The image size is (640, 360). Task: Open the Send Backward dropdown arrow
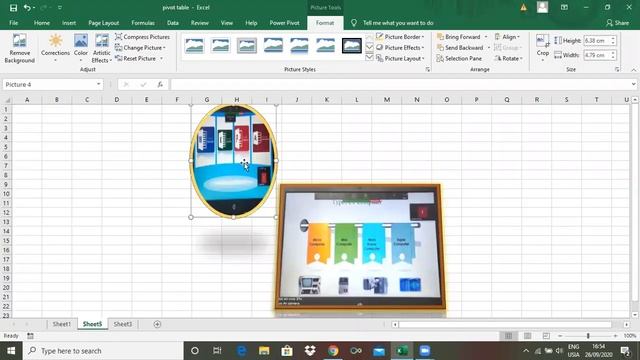click(489, 48)
